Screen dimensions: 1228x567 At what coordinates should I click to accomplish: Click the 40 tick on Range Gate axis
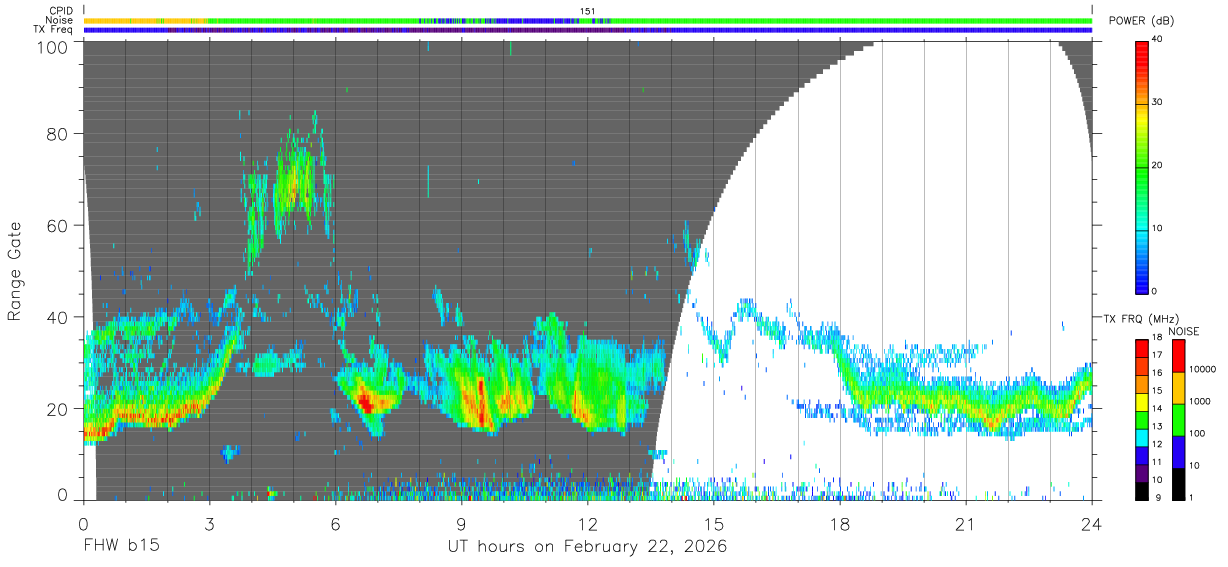coord(58,317)
